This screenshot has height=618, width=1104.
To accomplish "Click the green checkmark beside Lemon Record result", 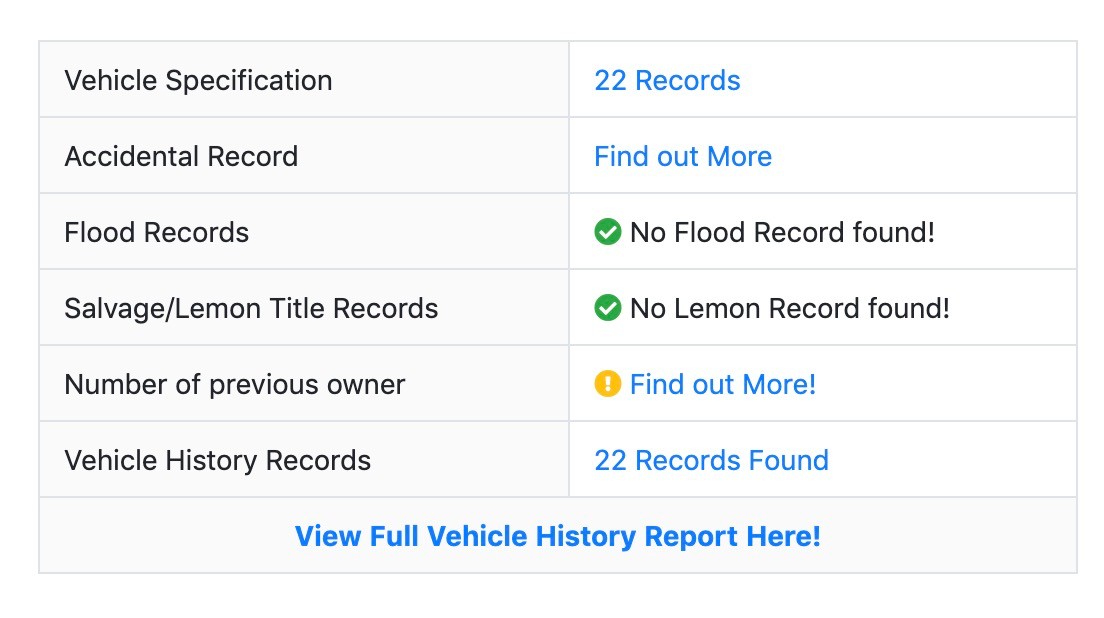I will (x=608, y=307).
